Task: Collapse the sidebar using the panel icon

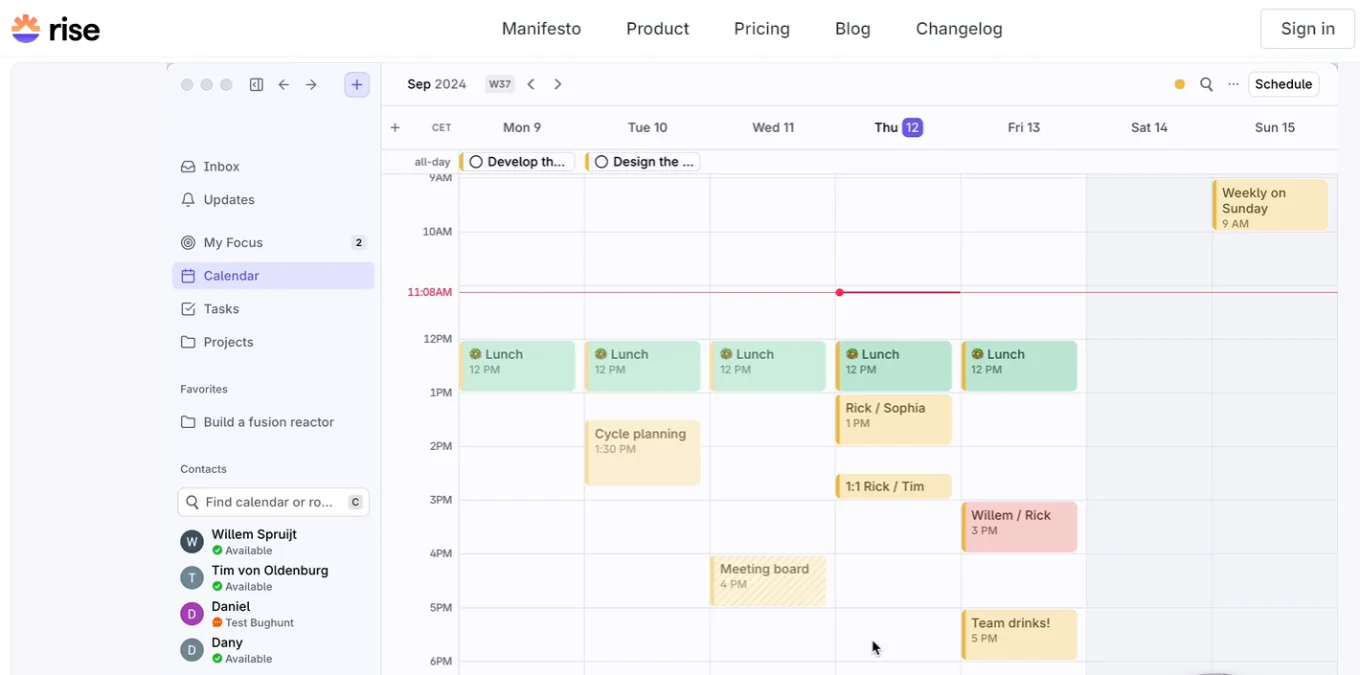Action: (x=256, y=84)
